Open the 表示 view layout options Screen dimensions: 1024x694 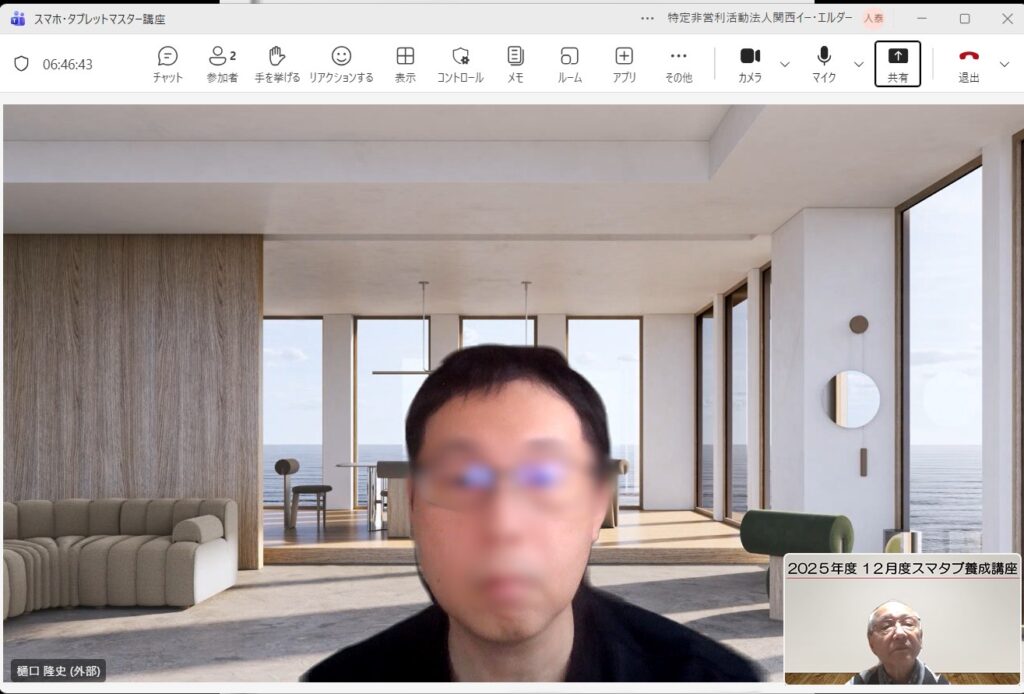tap(405, 64)
